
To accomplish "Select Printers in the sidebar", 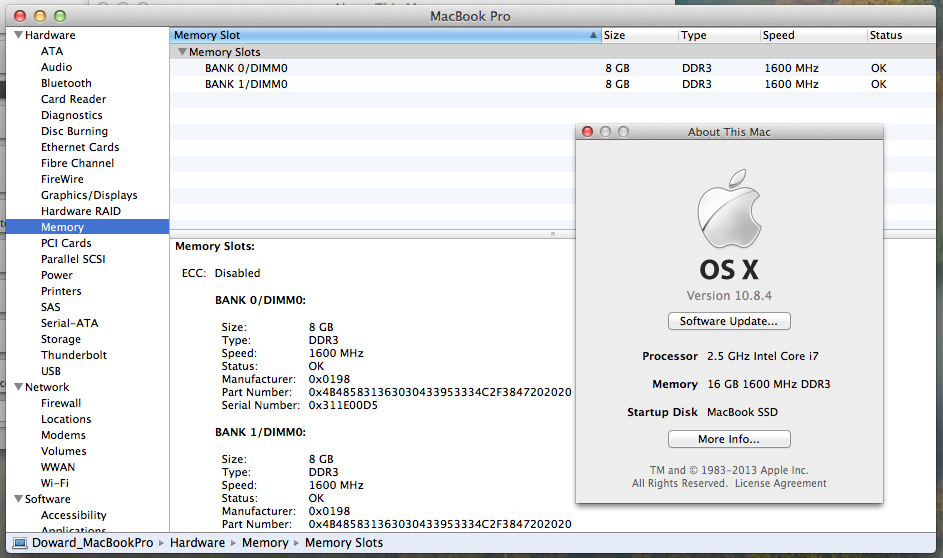I will click(x=61, y=291).
